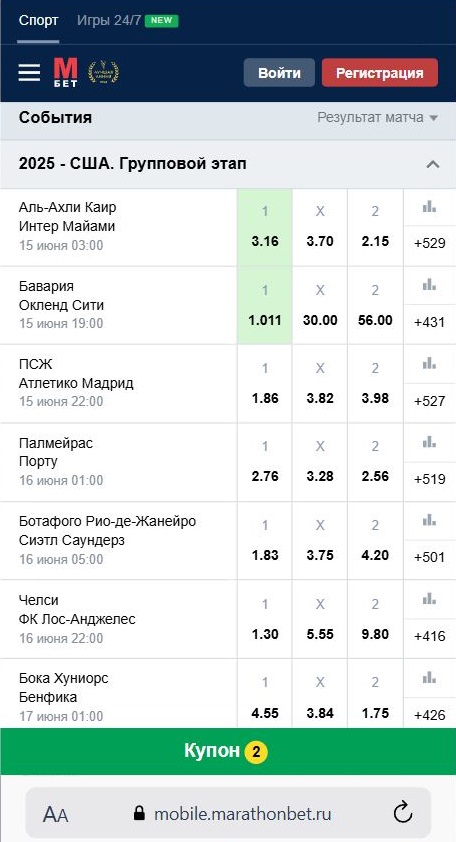Click the Войти login button
This screenshot has width=456, height=842.
pyautogui.click(x=279, y=73)
